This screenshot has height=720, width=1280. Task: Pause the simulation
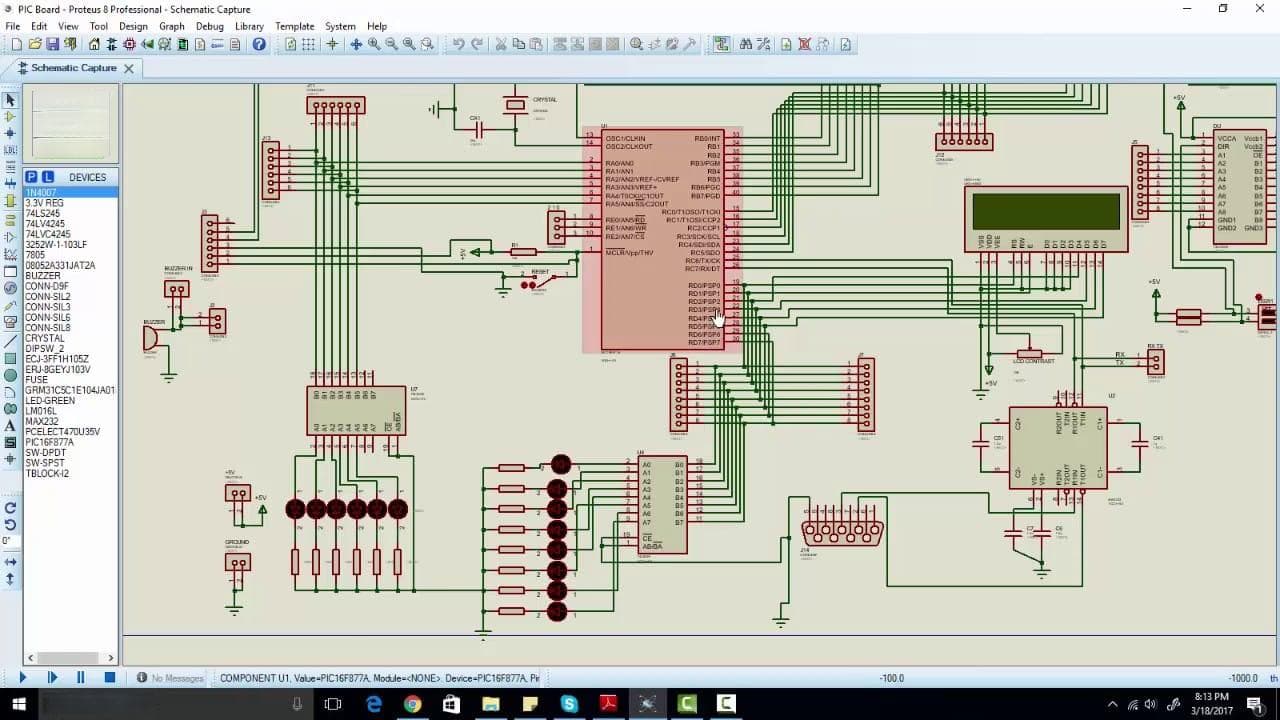(x=80, y=677)
